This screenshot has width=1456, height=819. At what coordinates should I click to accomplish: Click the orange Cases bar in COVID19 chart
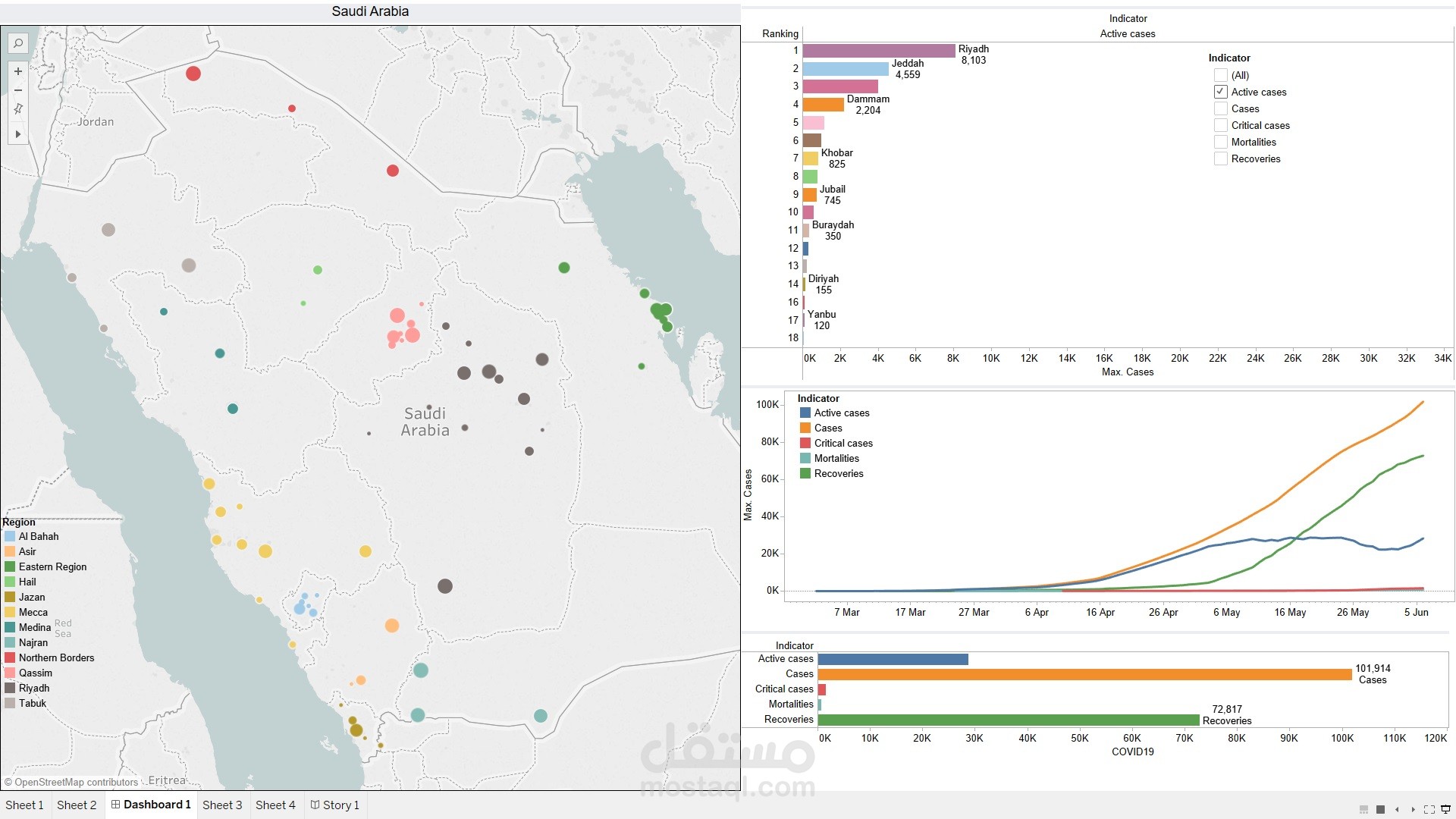pos(1084,674)
